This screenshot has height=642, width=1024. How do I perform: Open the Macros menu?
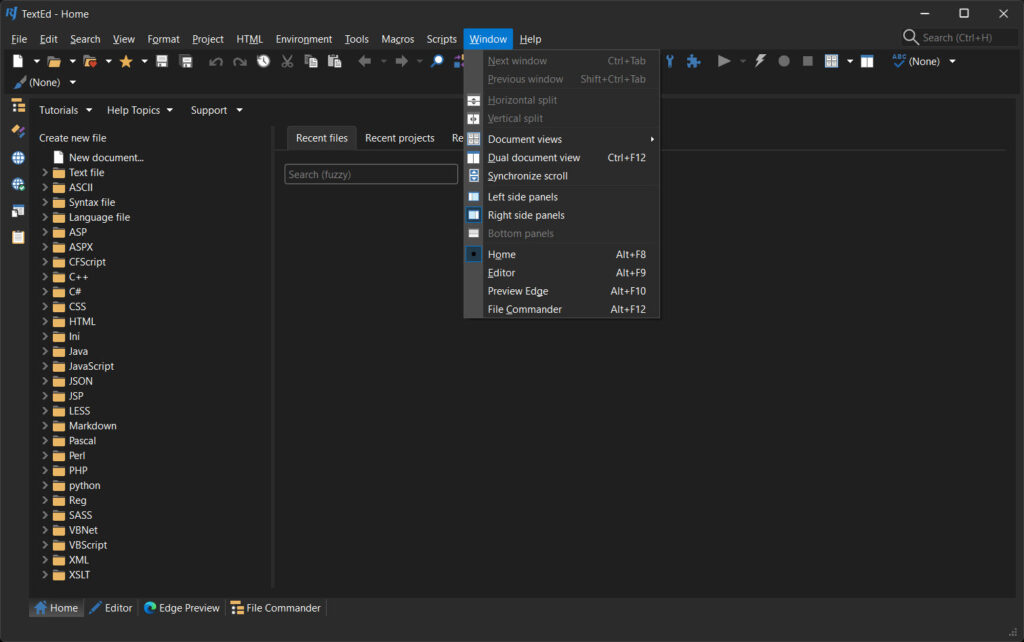pyautogui.click(x=398, y=39)
